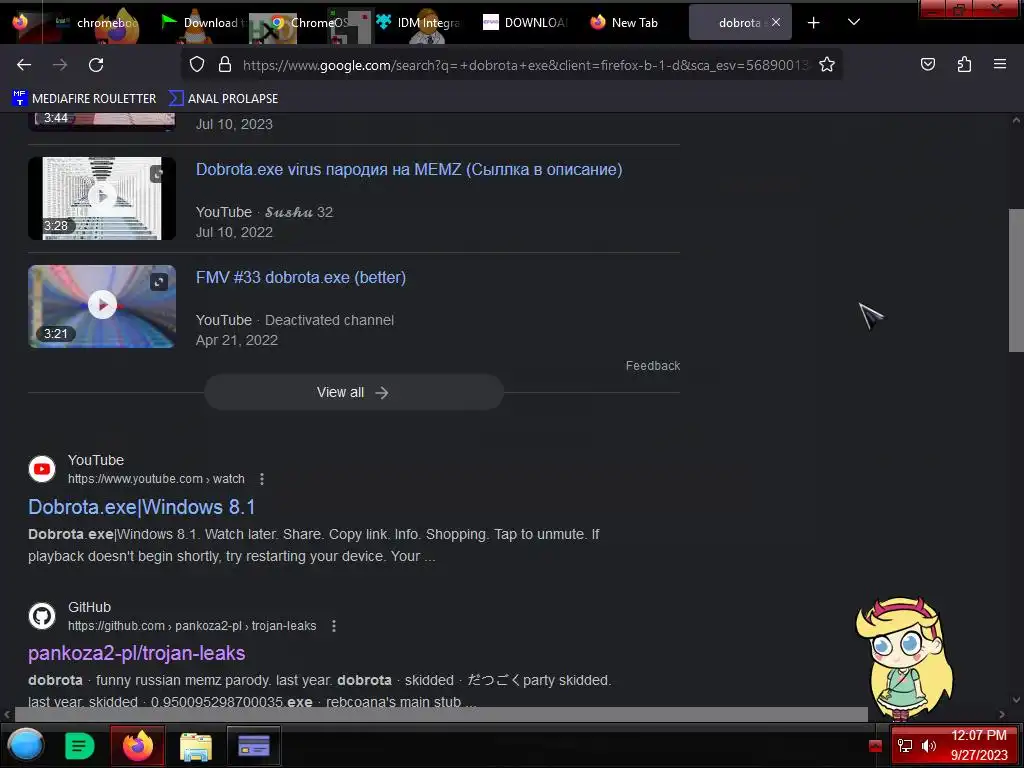Open the volume tray icon
This screenshot has width=1024, height=768.
point(929,746)
